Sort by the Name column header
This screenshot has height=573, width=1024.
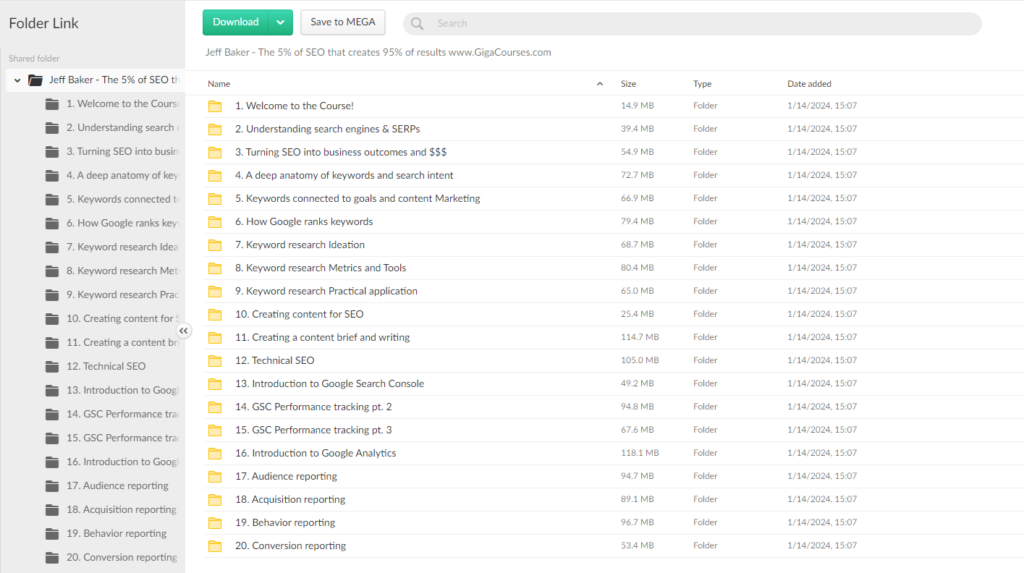point(219,84)
